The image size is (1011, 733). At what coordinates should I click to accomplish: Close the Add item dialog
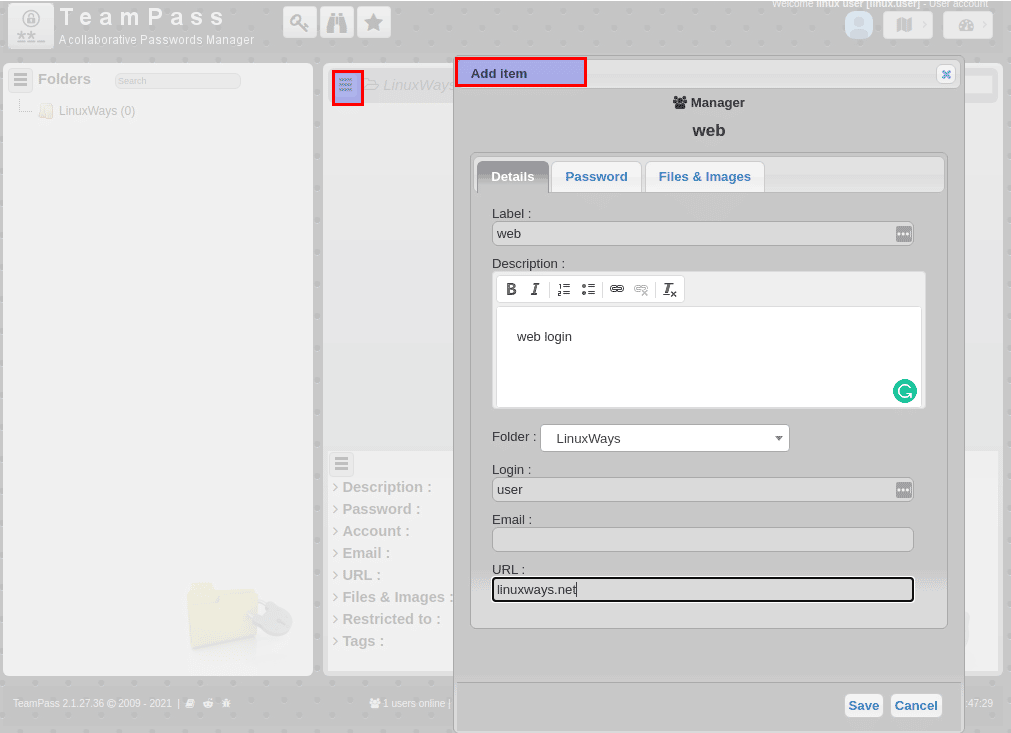click(x=946, y=74)
